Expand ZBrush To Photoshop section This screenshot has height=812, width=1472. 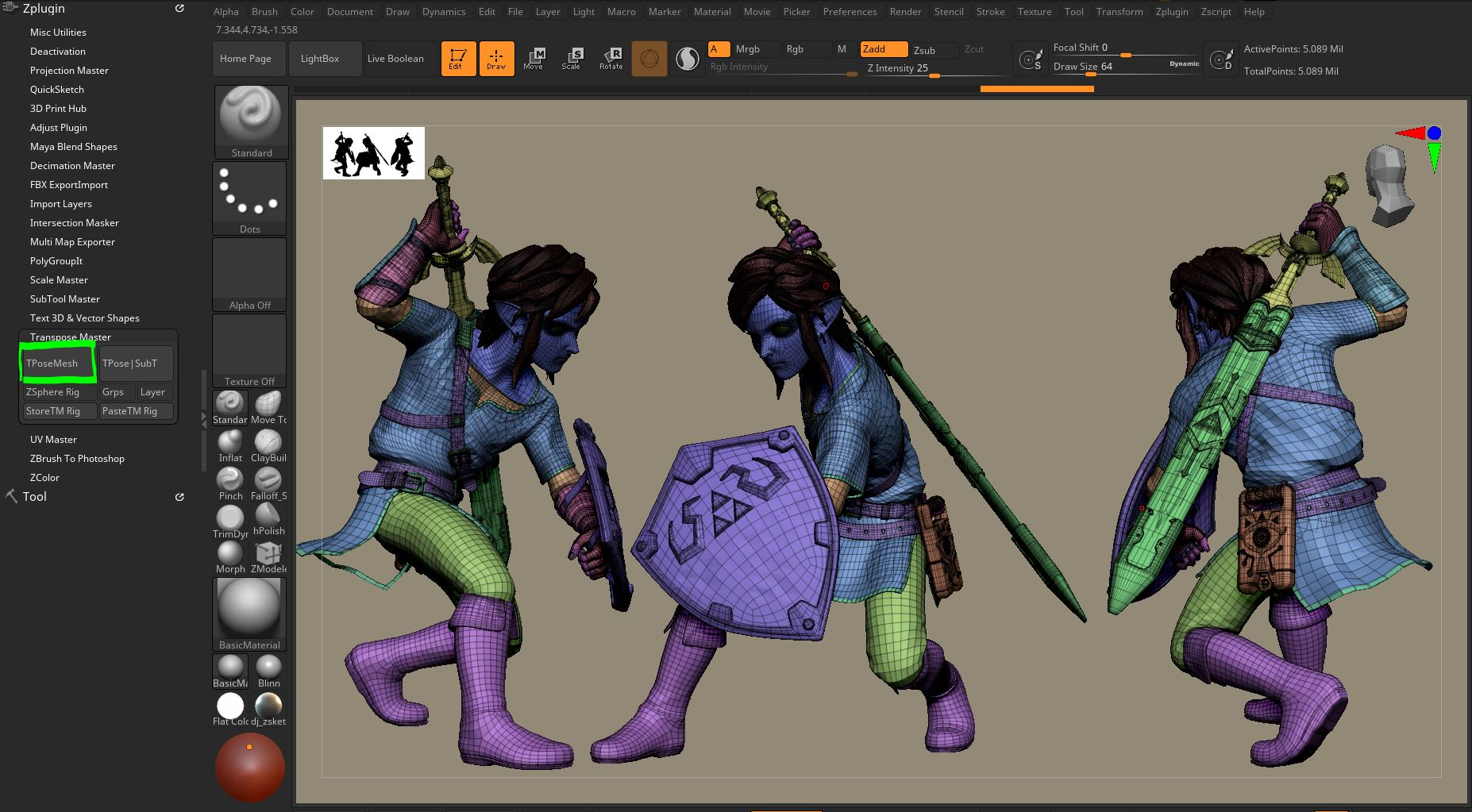77,459
